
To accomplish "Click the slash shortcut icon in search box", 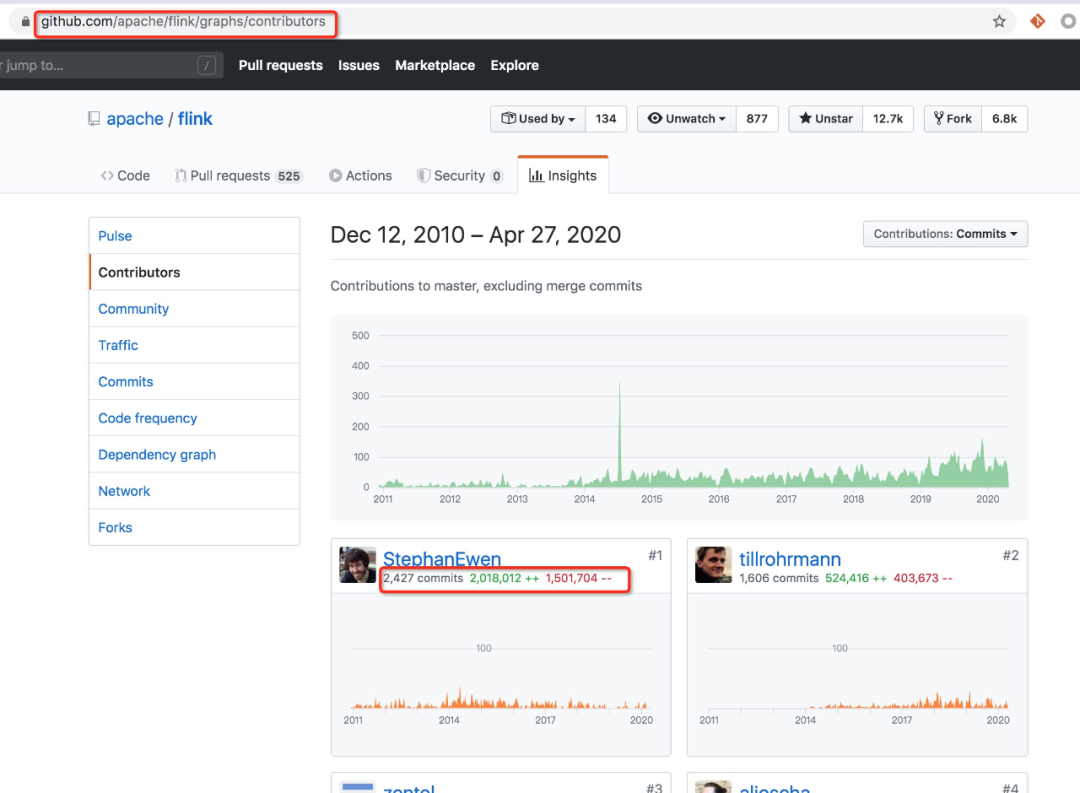I will click(206, 65).
